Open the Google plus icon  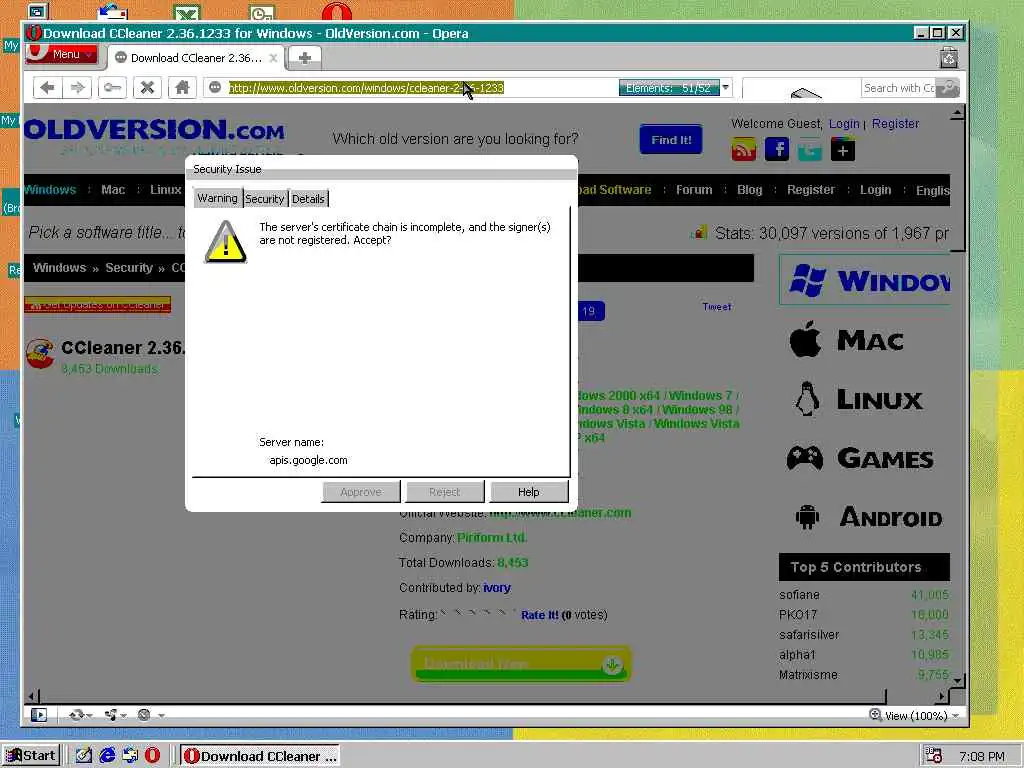tap(842, 150)
